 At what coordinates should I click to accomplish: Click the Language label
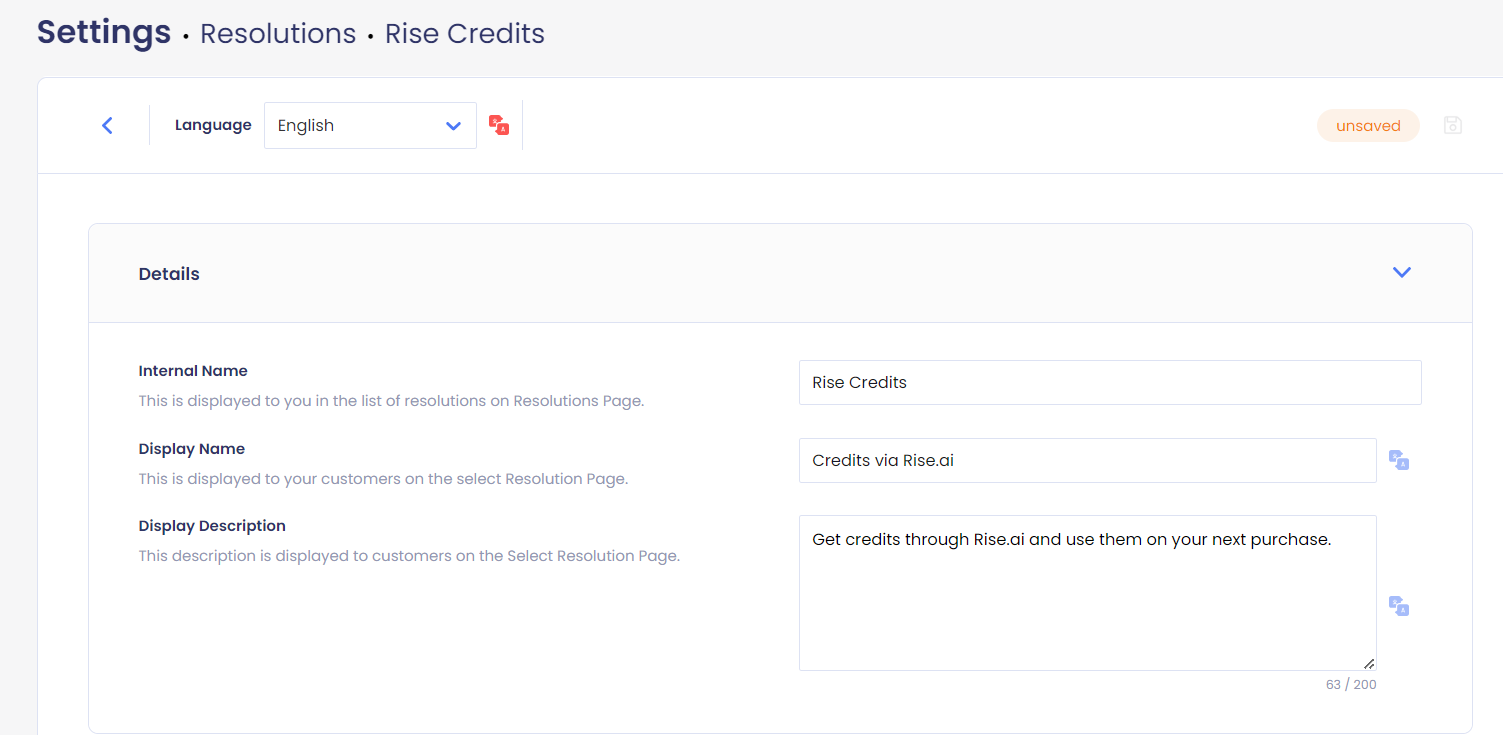click(x=213, y=125)
